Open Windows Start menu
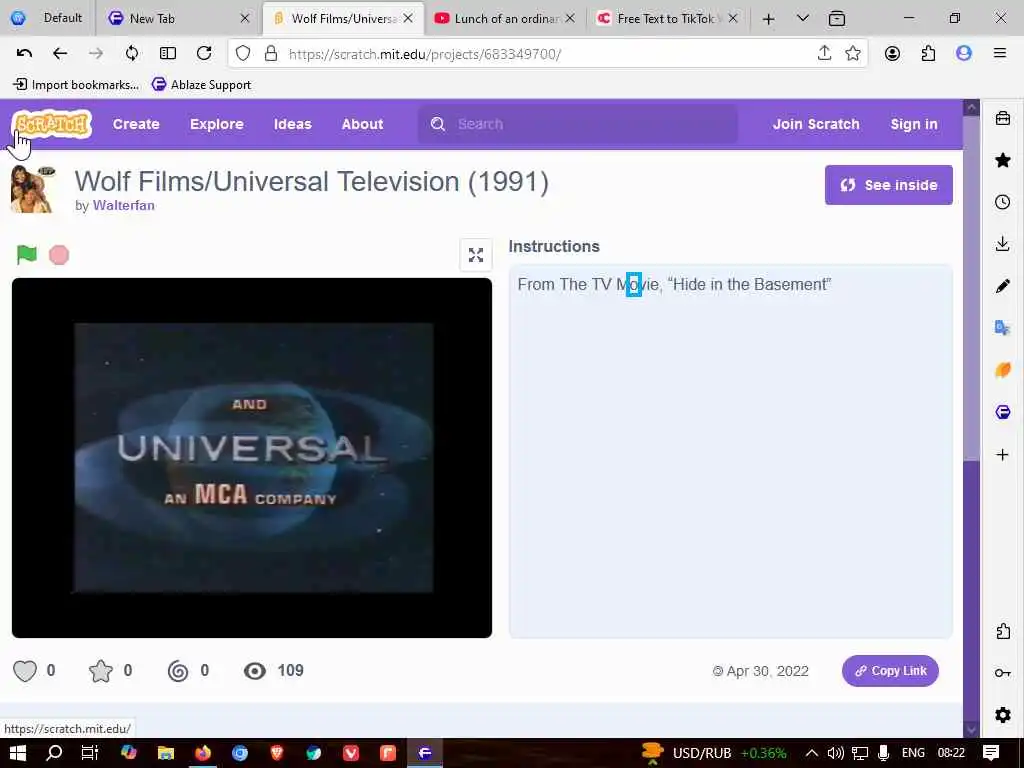 pyautogui.click(x=18, y=753)
